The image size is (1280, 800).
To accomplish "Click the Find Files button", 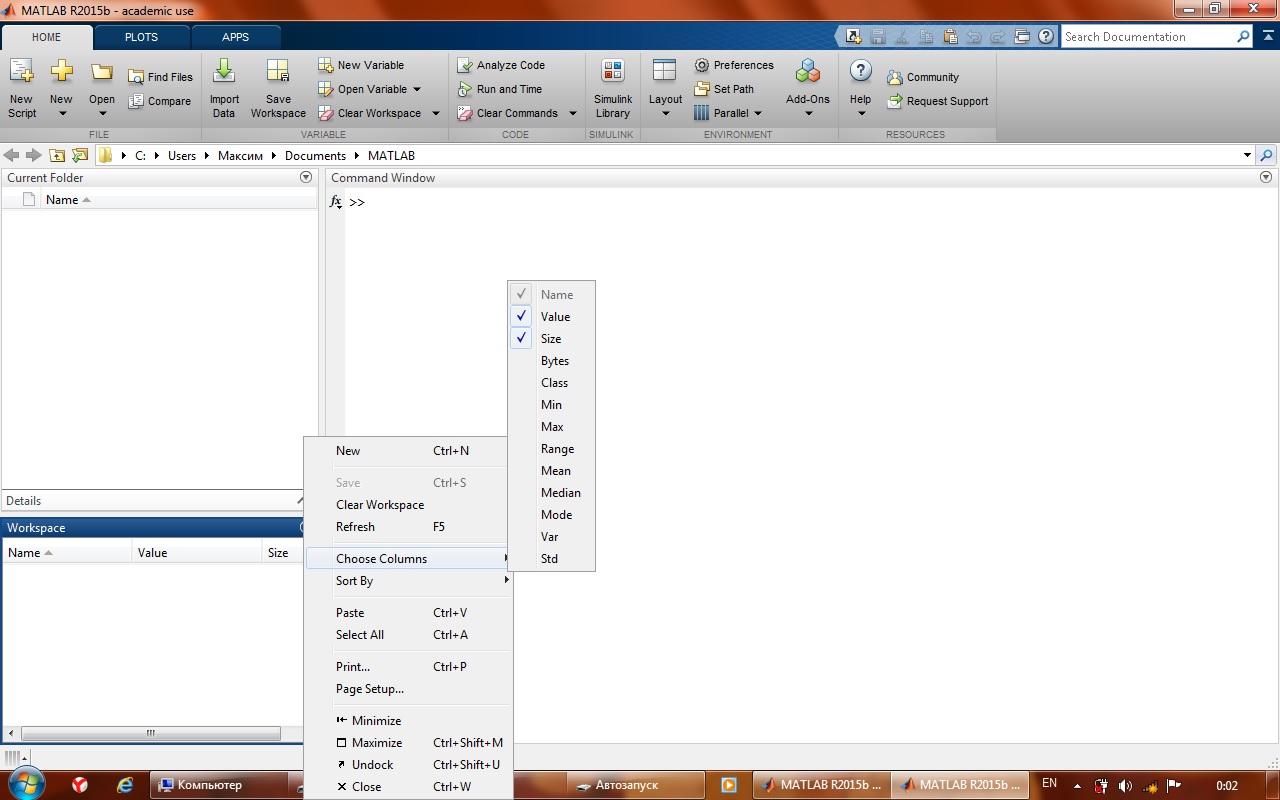I will point(160,77).
